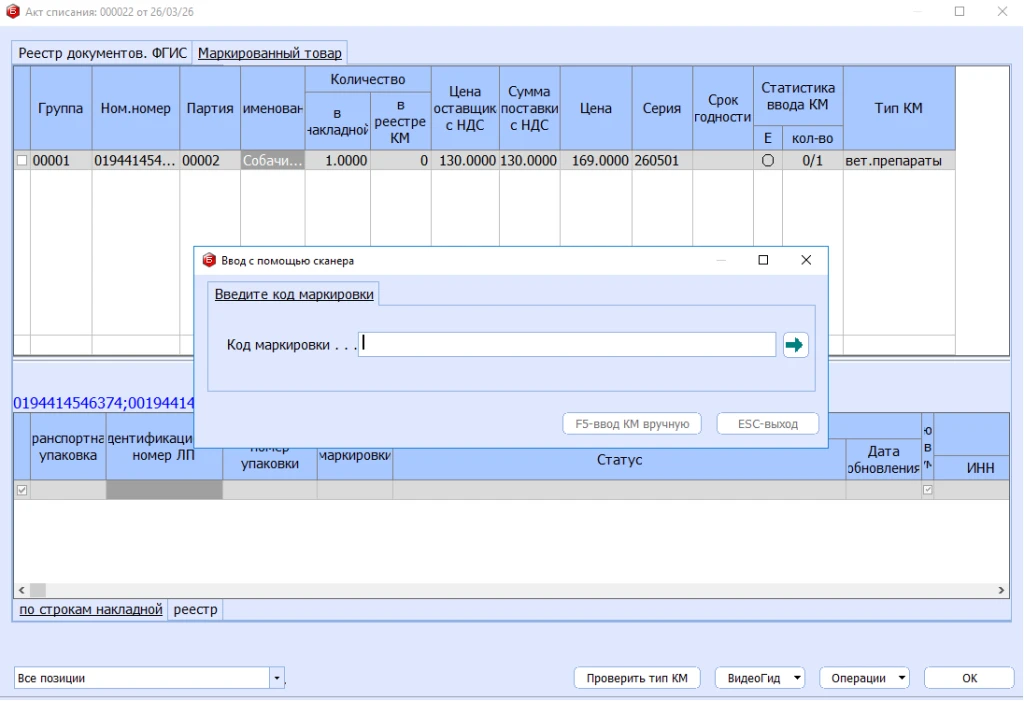Open the Операции dropdown menu
The image size is (1024, 701).
pyautogui.click(x=902, y=678)
